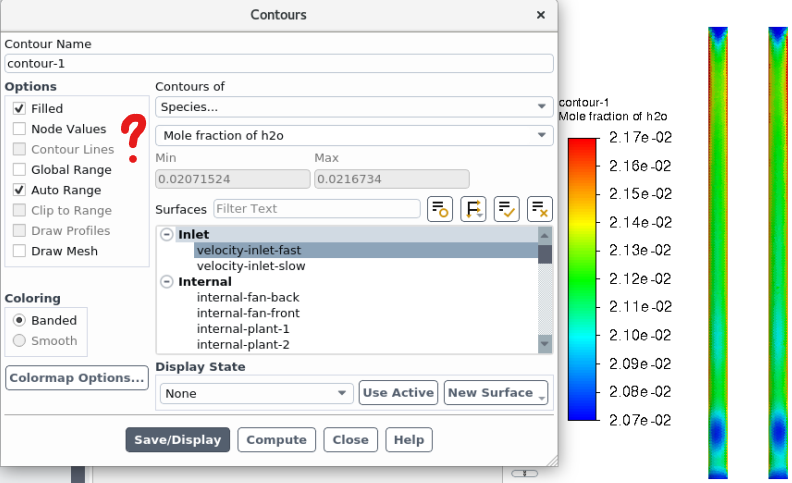Open the Species category dropdown
Viewport: 792px width, 483px height.
(354, 107)
